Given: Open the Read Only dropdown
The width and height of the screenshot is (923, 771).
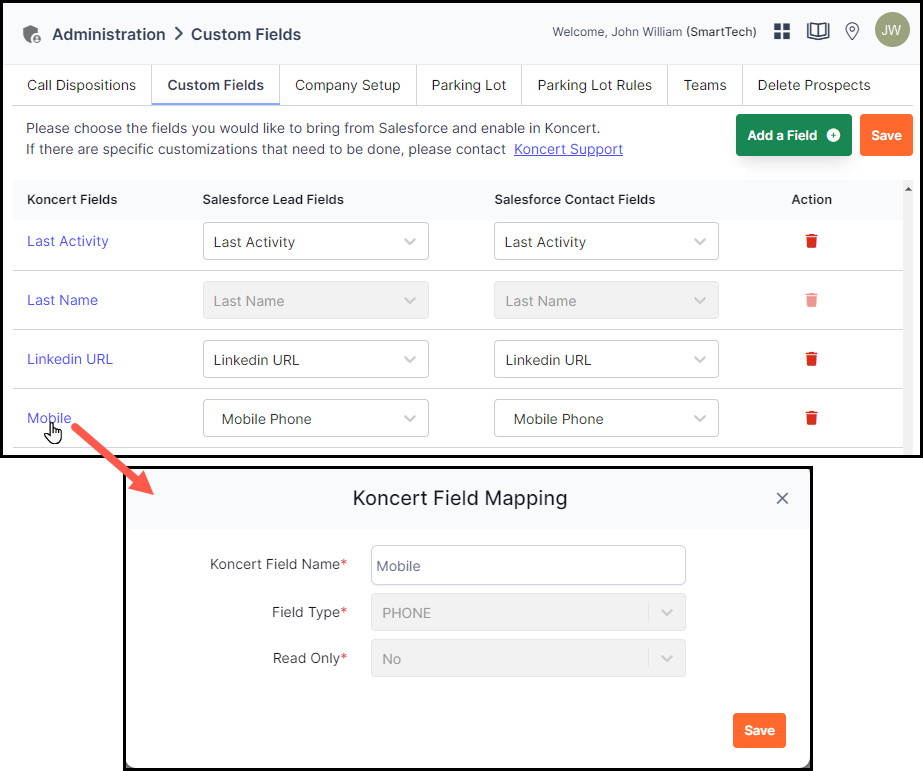Looking at the screenshot, I should pos(528,658).
